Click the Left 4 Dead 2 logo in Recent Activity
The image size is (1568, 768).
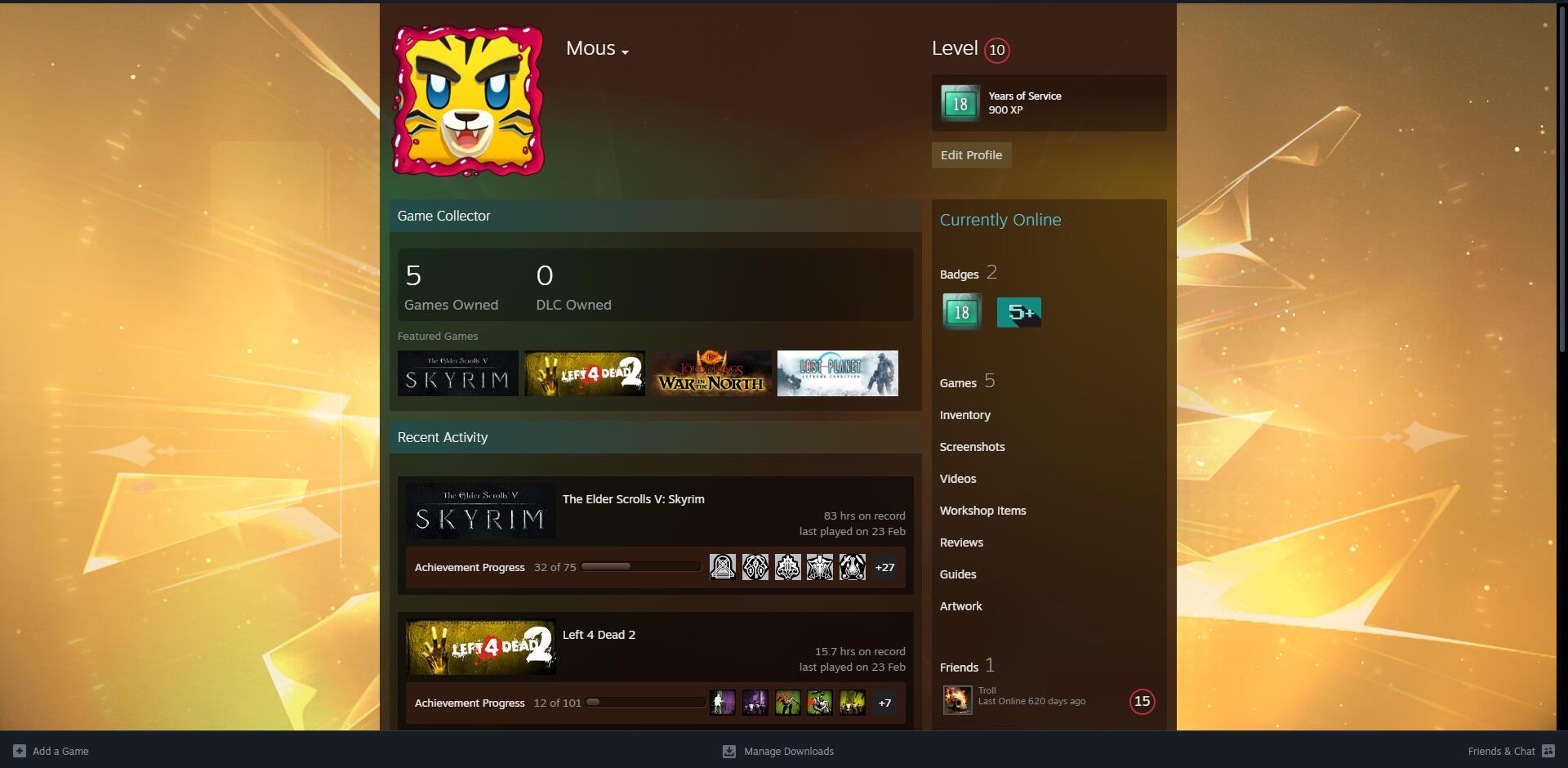click(481, 646)
